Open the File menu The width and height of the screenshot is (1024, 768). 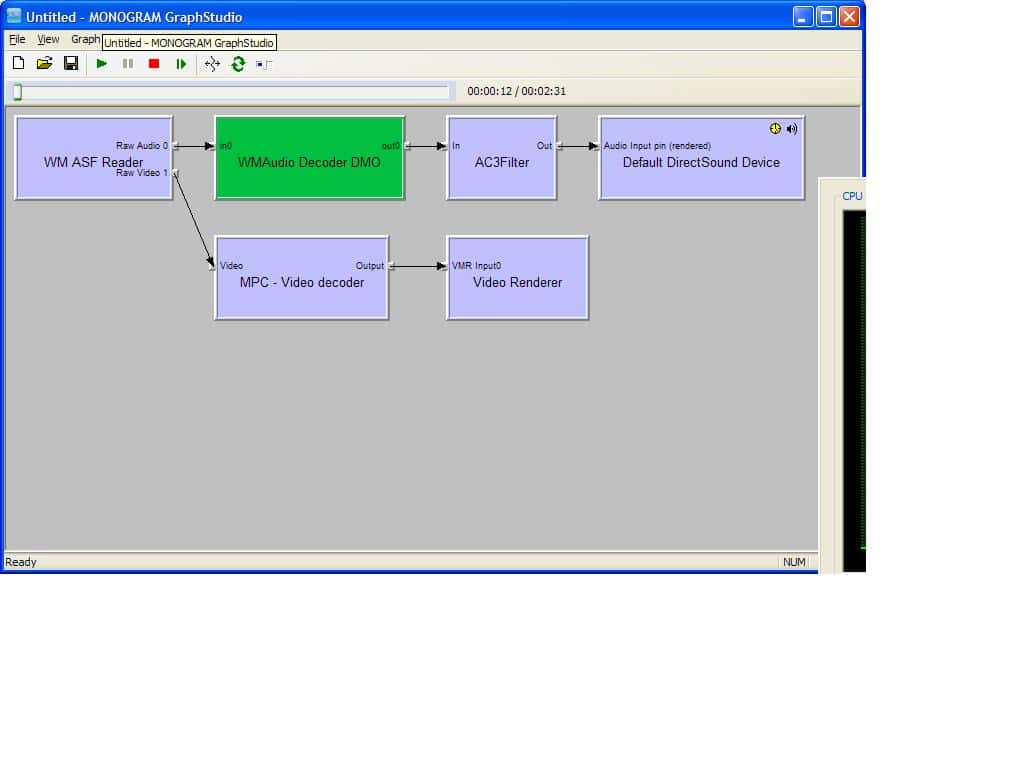click(17, 39)
